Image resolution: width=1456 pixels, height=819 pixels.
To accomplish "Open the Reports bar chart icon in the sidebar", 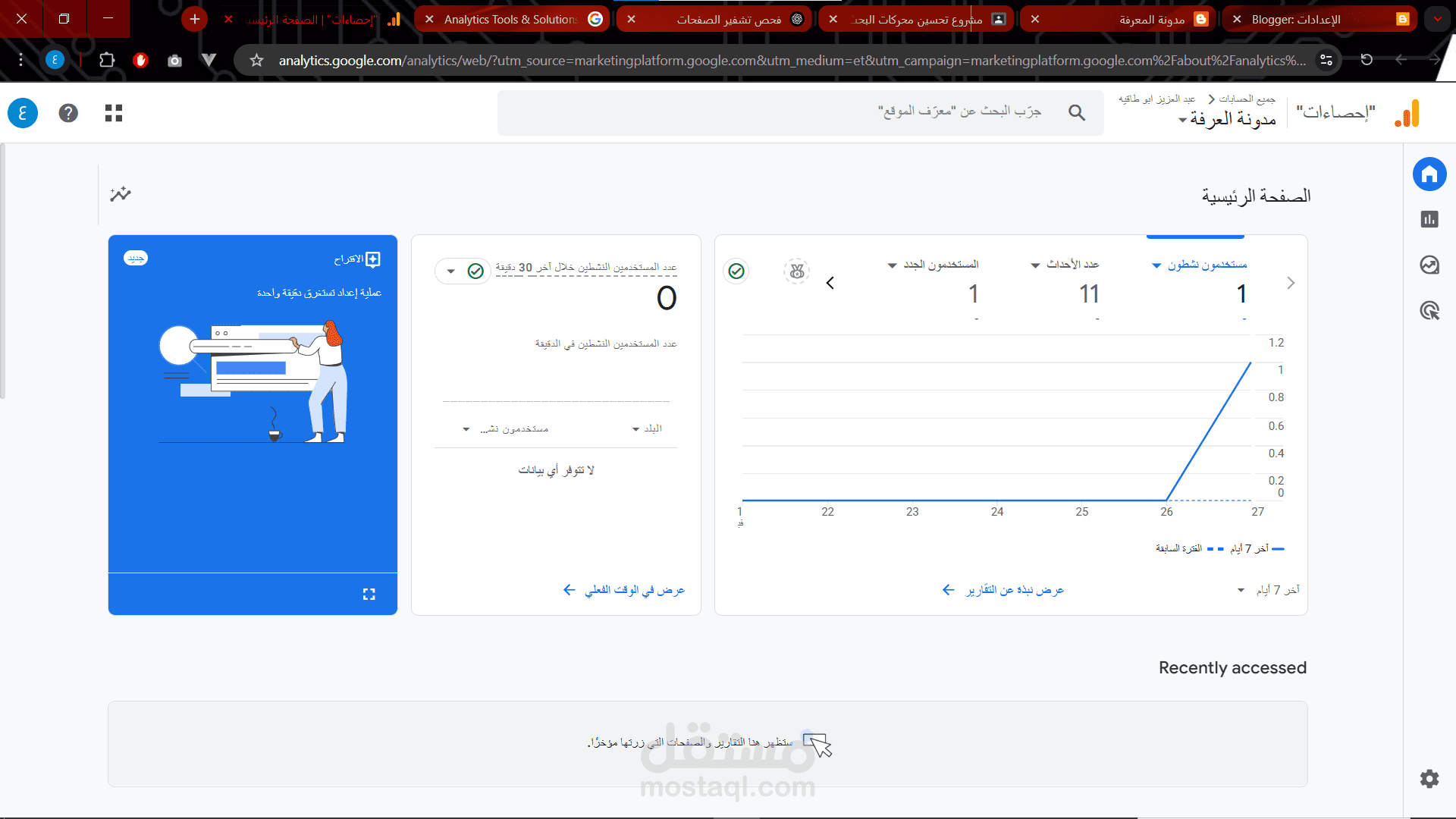I will point(1429,220).
